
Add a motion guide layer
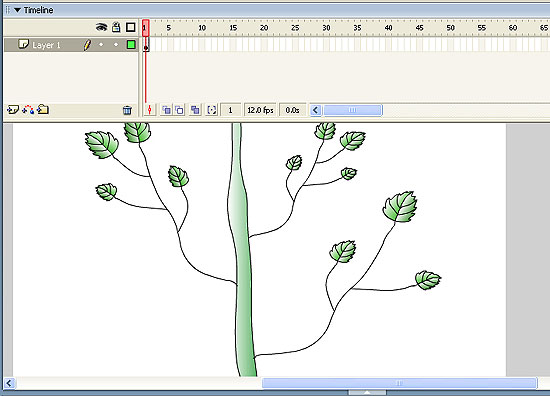(28, 110)
